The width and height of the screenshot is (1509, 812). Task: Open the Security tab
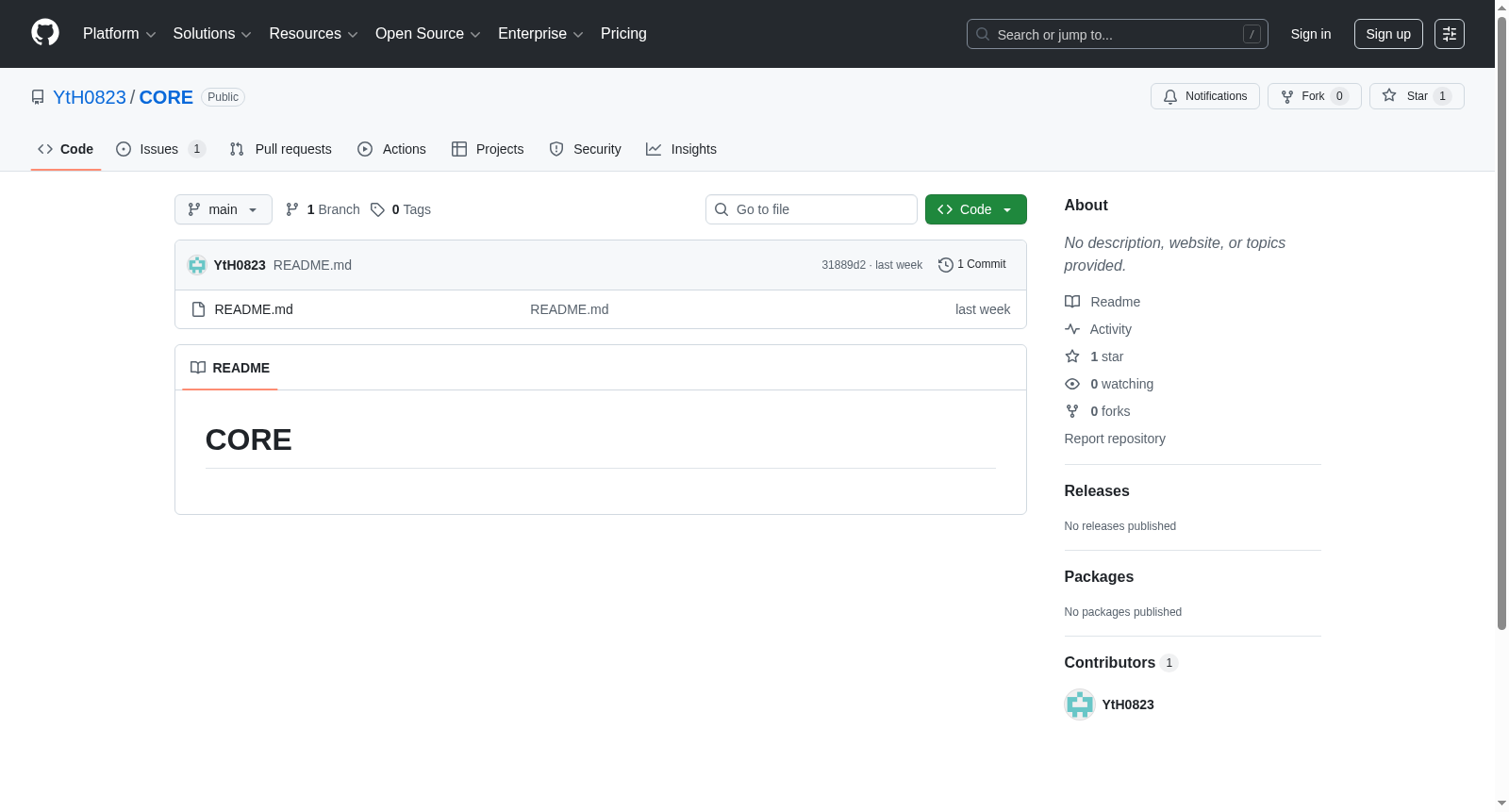[x=586, y=149]
